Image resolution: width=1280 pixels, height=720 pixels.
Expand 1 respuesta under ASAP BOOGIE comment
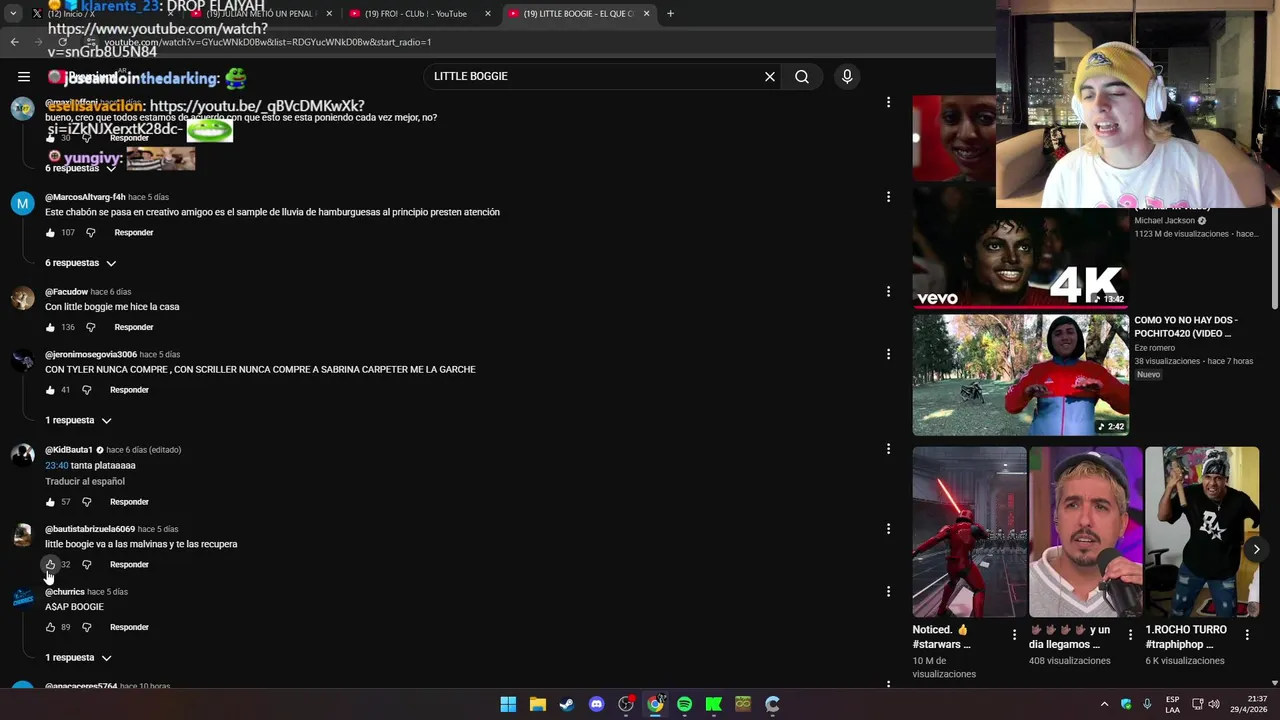[x=78, y=658]
